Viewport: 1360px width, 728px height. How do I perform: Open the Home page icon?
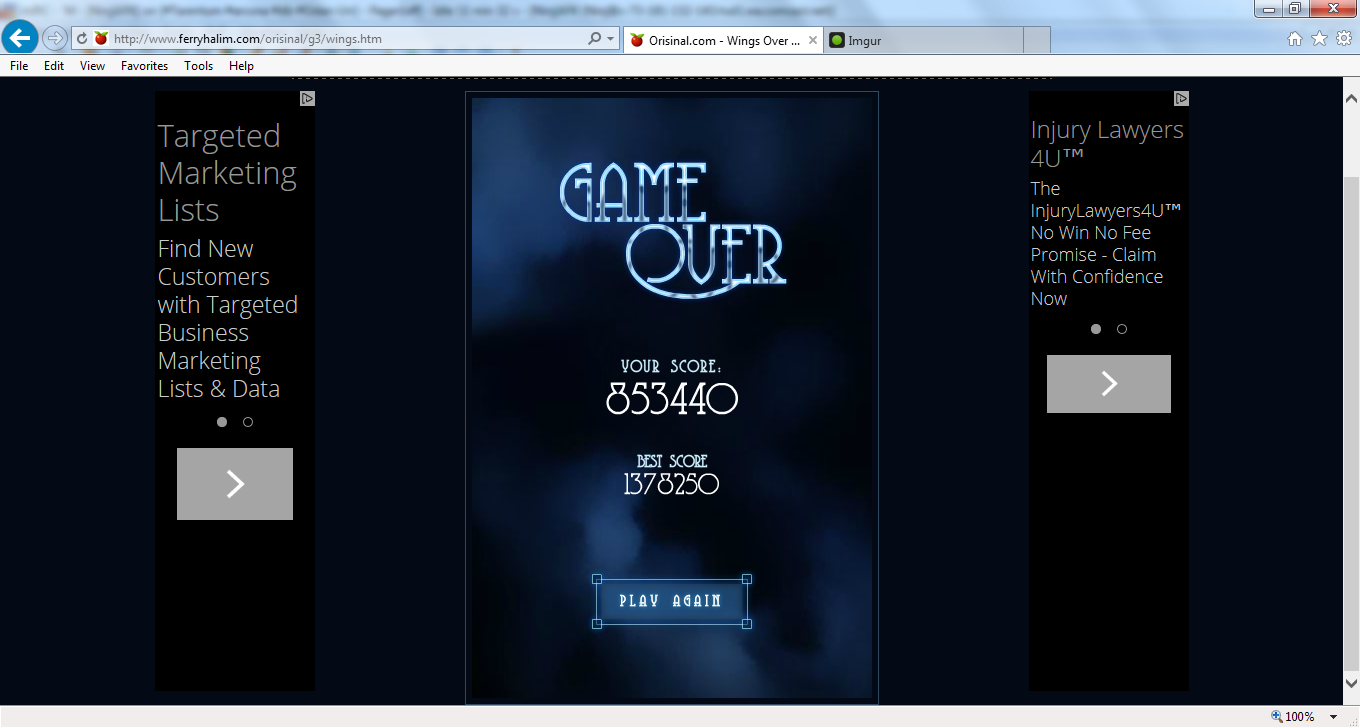pyautogui.click(x=1295, y=39)
